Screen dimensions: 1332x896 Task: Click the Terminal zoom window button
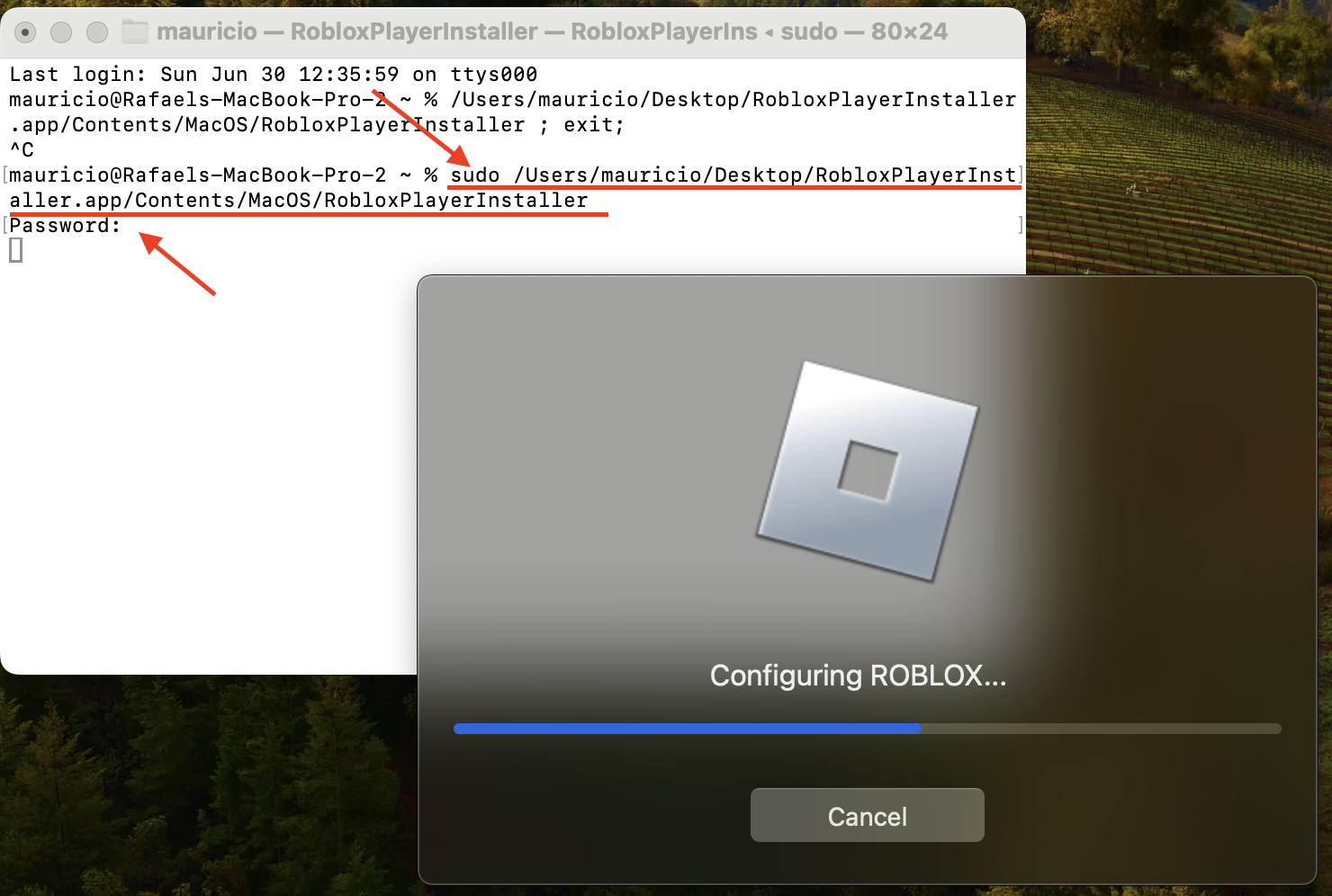click(x=97, y=32)
